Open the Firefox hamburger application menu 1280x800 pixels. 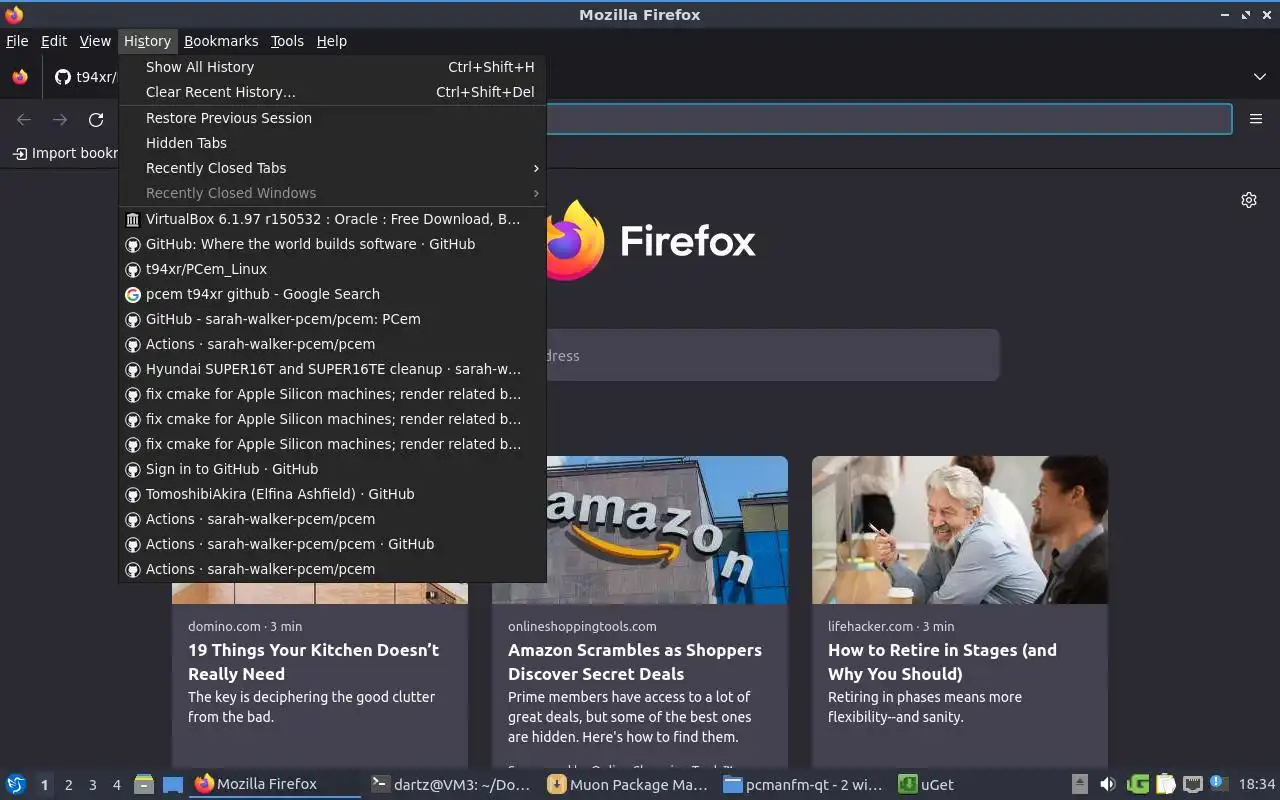[1256, 119]
